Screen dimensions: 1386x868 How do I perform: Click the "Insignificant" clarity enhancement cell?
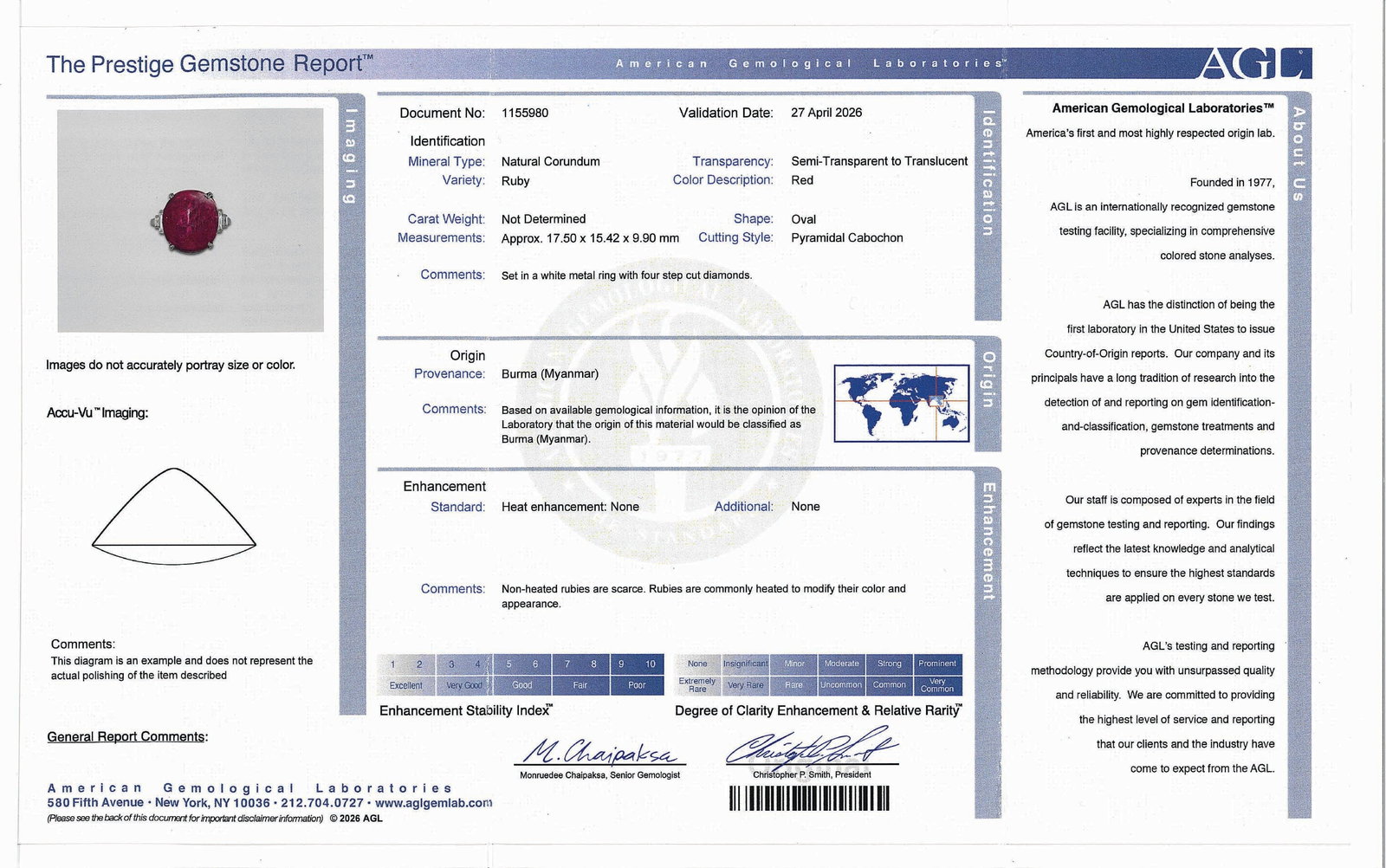pos(746,664)
